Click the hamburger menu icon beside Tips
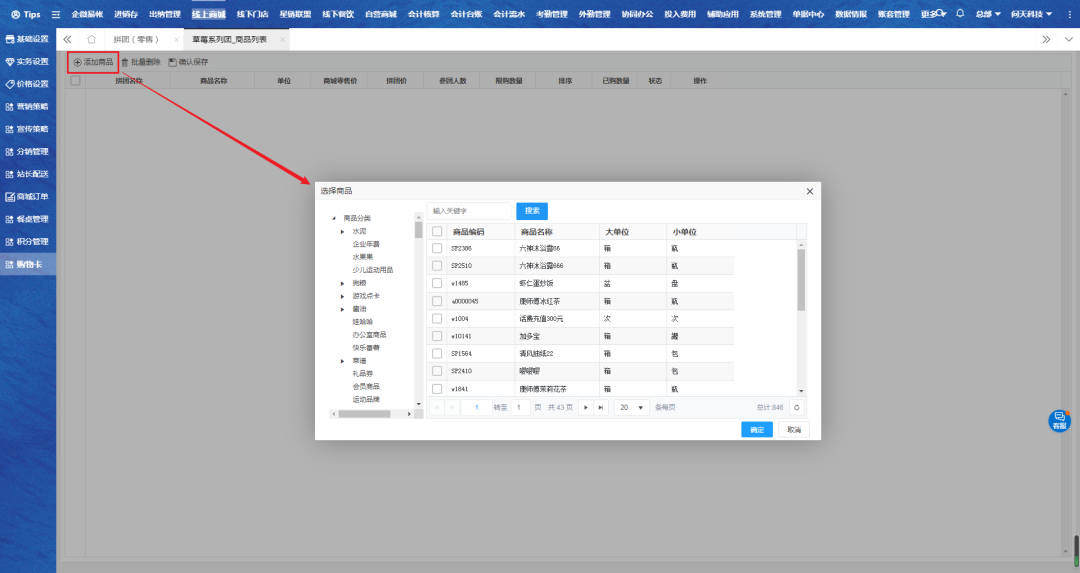Screen dimensions: 1080x573 56,15
